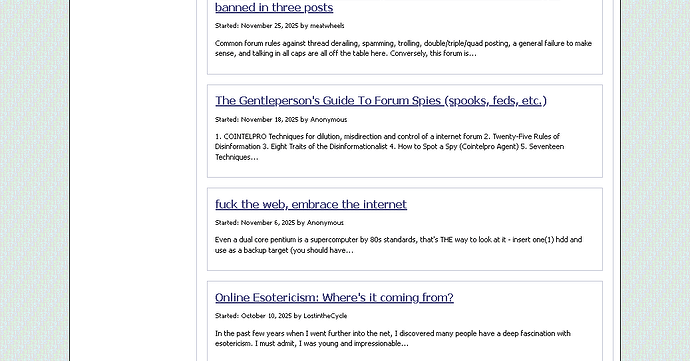
Task: Click the 'Common forum rules against thread derailing' excerpt
Action: click(403, 48)
